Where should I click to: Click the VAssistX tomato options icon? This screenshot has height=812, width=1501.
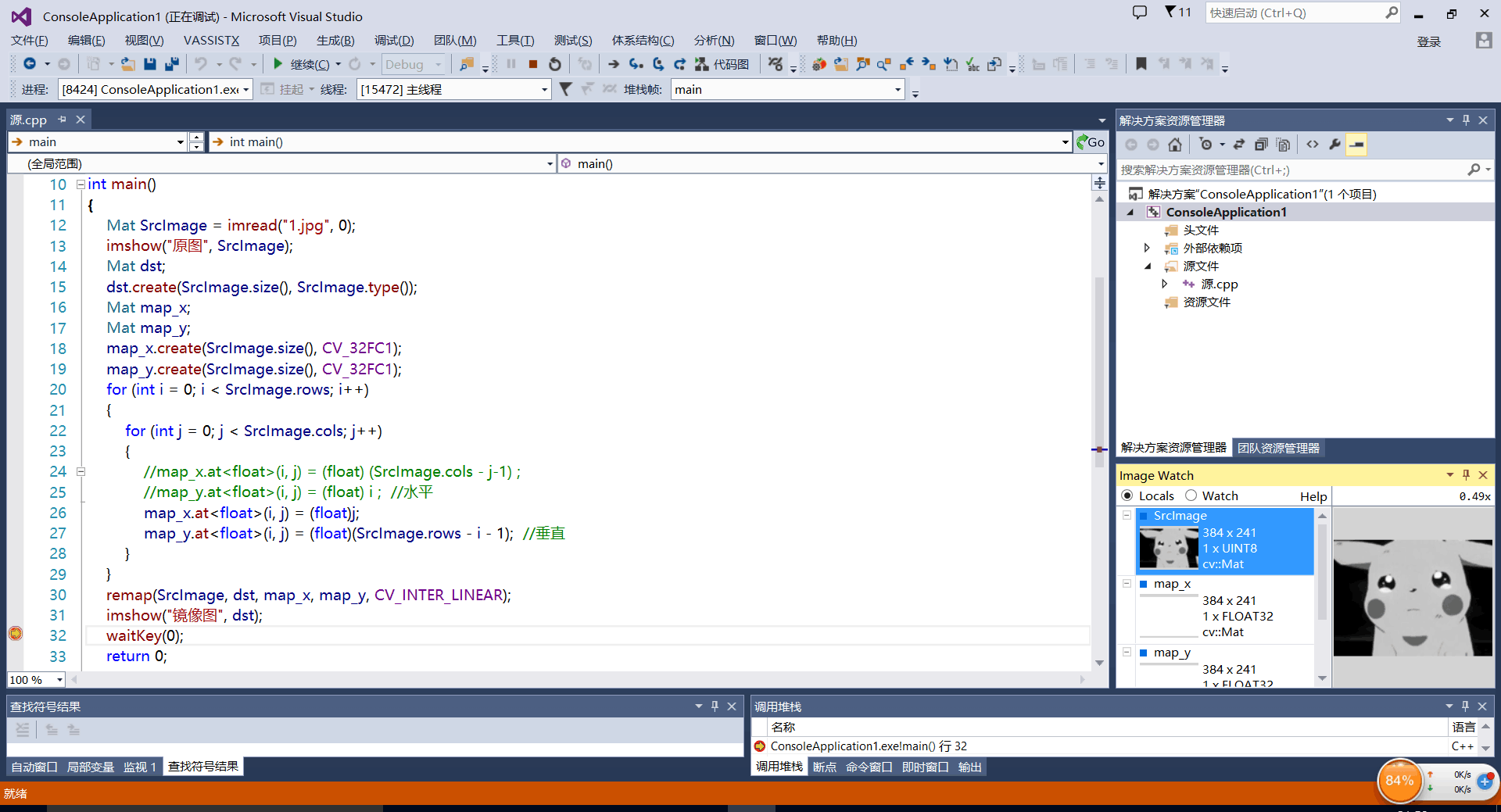[x=819, y=64]
